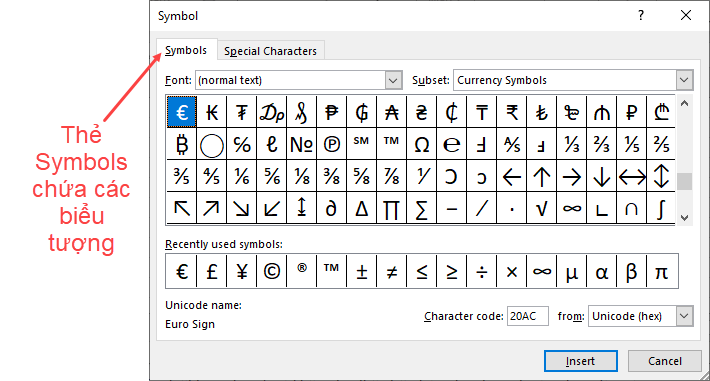Select the Philippine Peso sign
This screenshot has width=710, height=381.
coord(331,111)
